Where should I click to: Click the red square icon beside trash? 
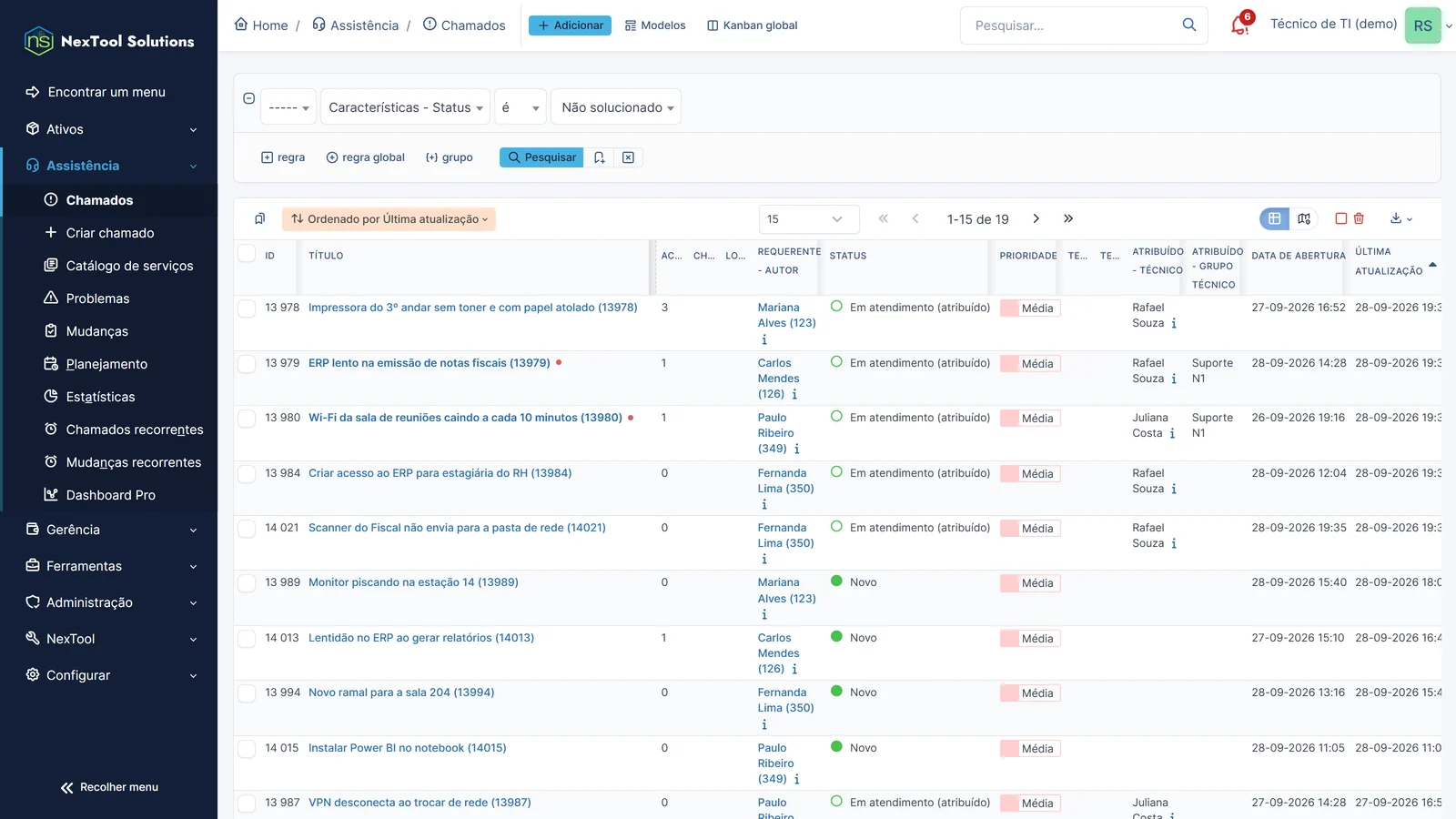[1340, 218]
